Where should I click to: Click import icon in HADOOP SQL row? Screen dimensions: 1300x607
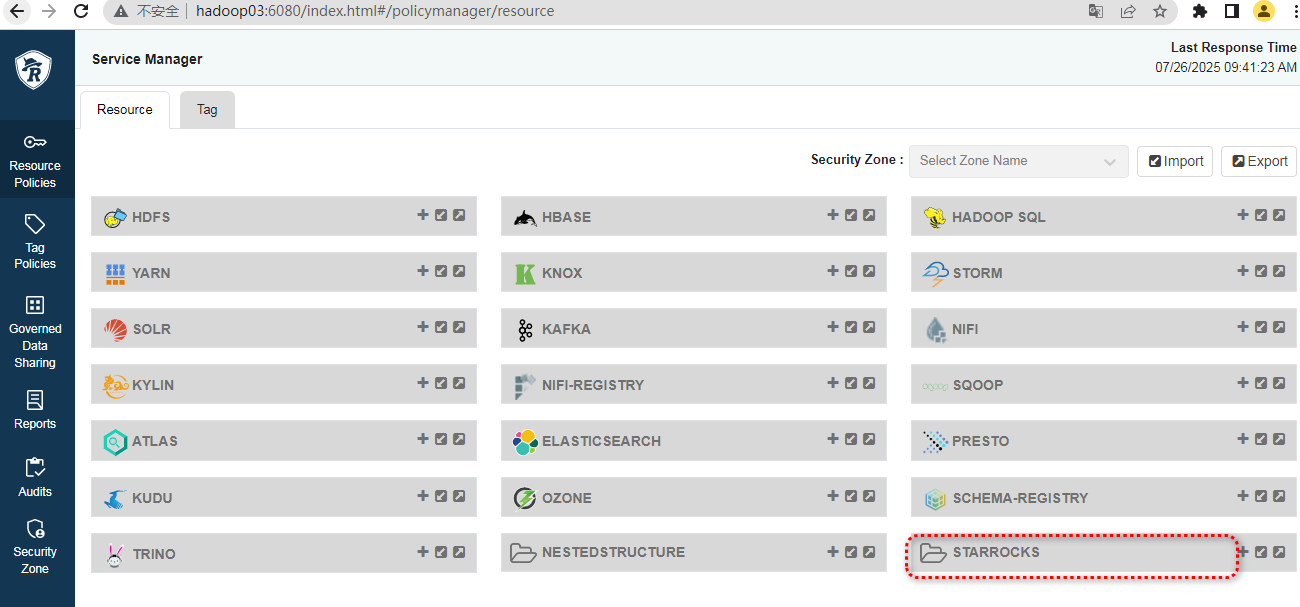[1261, 215]
